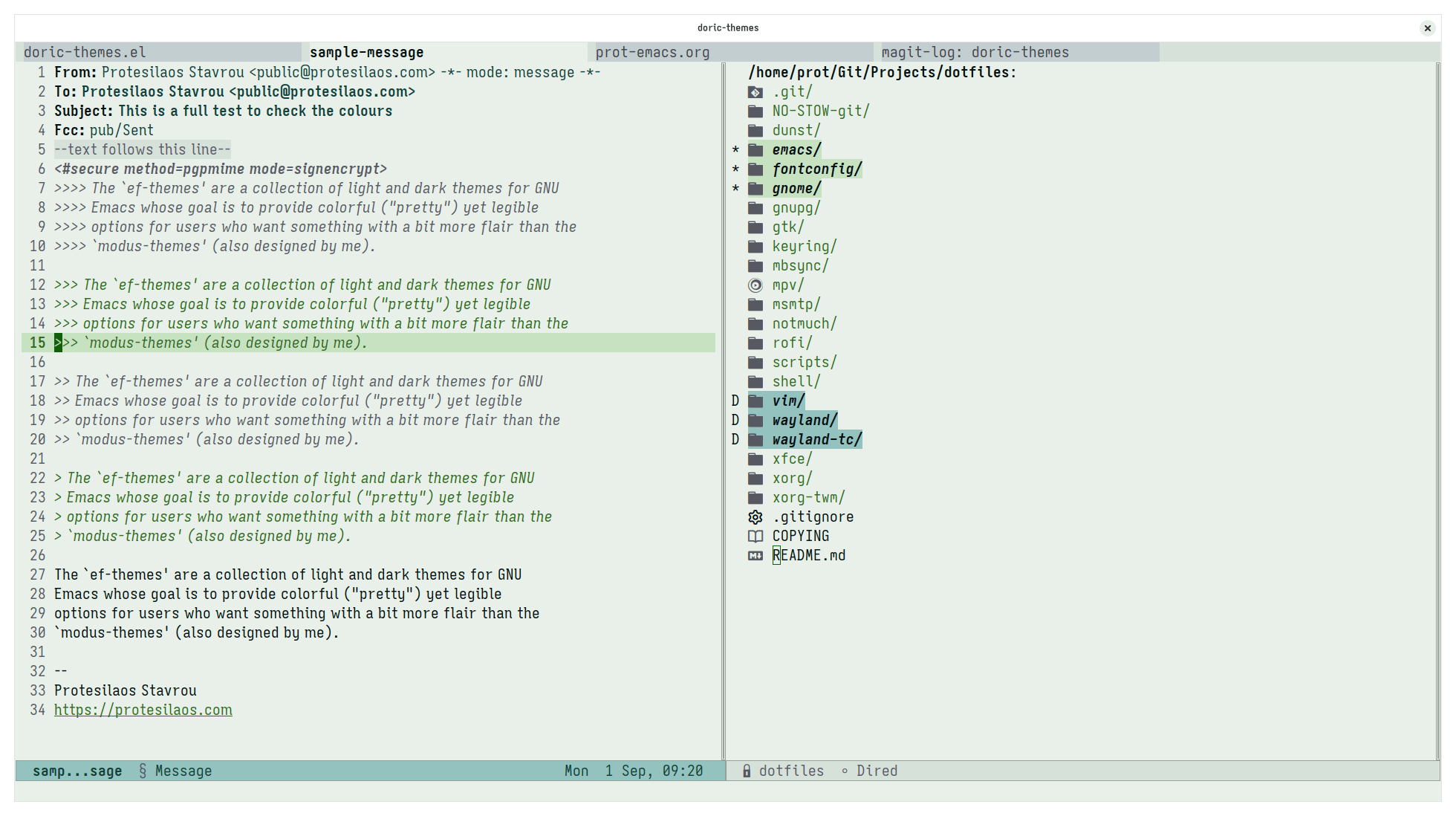Viewport: 1456px width, 816px height.
Task: Click the folder icon next to gnupg/
Action: [x=755, y=208]
